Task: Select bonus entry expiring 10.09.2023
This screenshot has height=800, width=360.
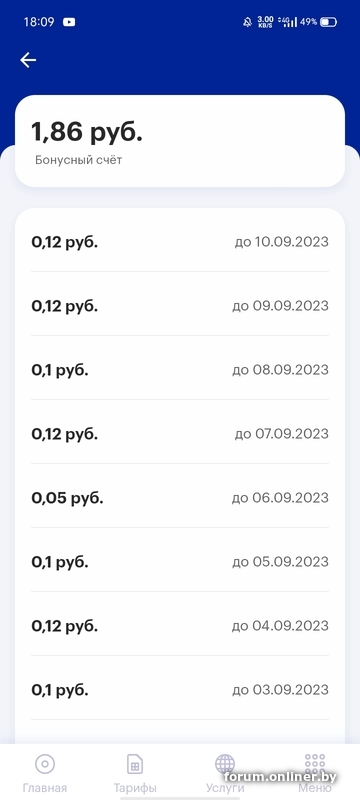Action: [x=180, y=242]
